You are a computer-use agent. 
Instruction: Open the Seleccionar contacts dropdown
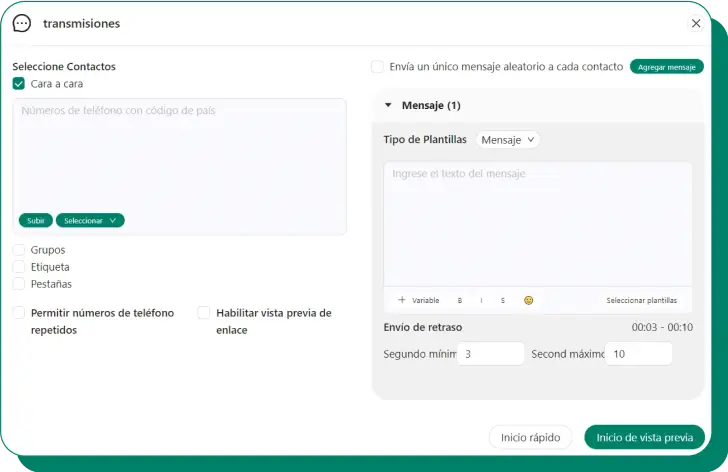(x=90, y=220)
